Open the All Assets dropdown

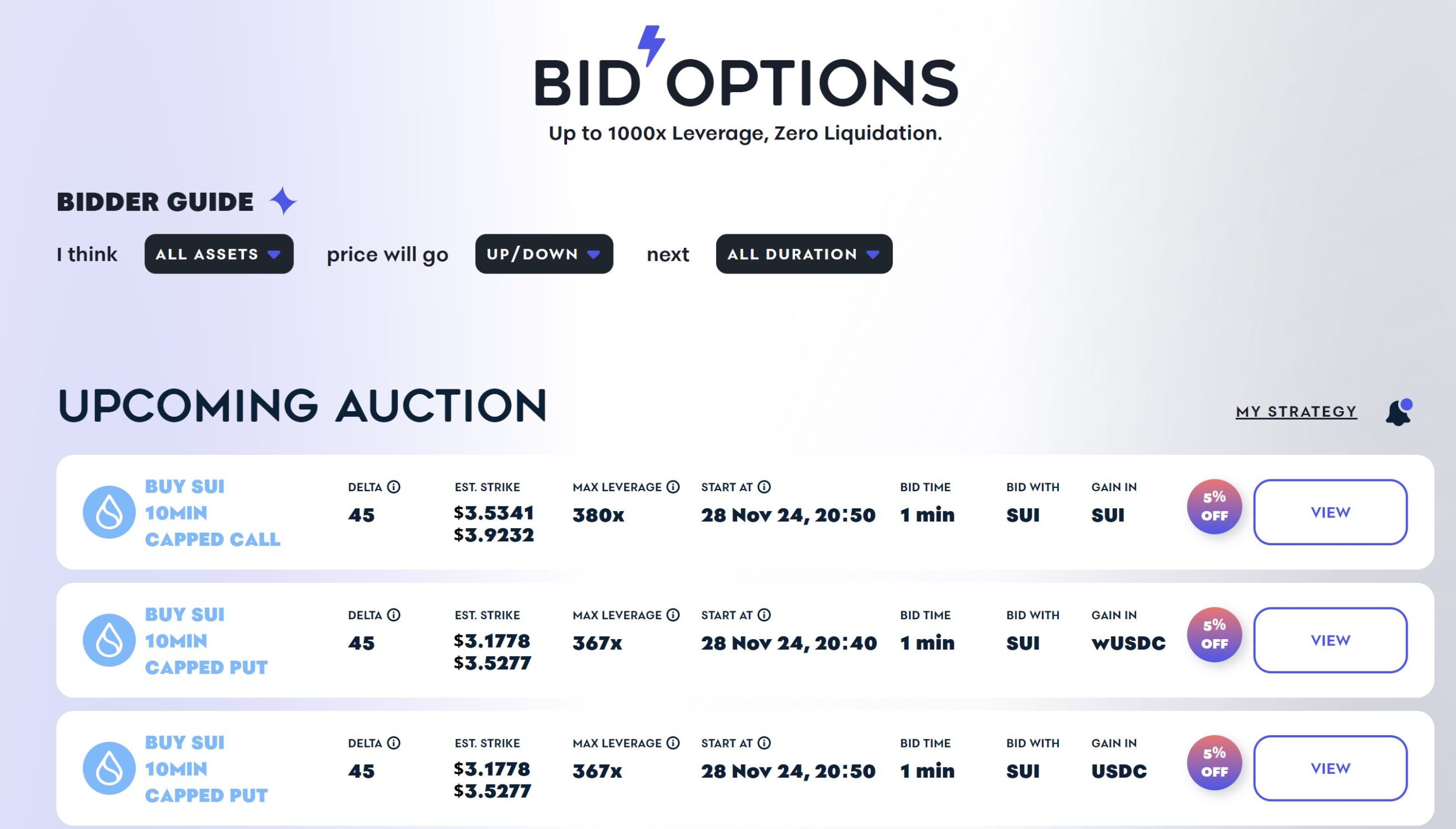tap(218, 254)
